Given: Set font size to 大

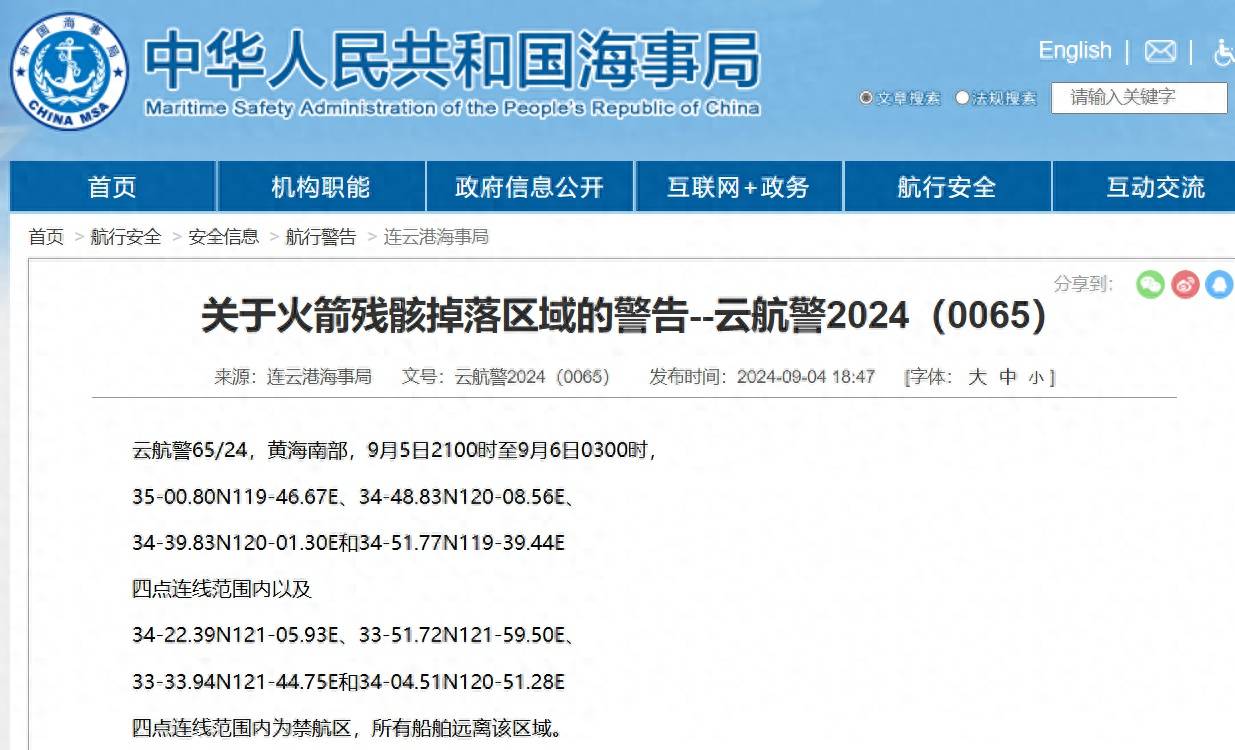Looking at the screenshot, I should 977,377.
